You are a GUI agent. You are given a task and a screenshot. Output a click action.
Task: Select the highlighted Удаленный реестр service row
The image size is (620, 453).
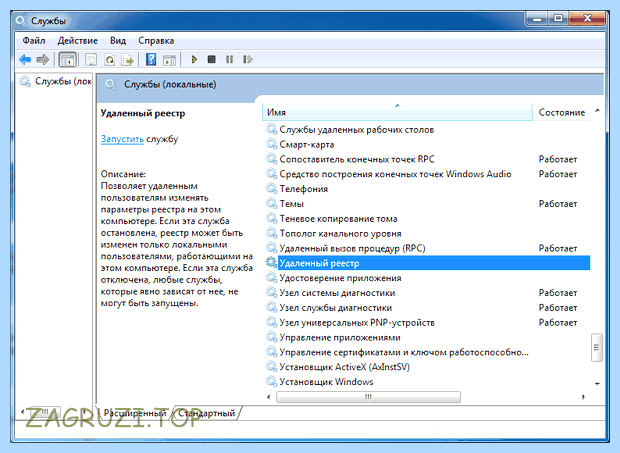pos(434,263)
